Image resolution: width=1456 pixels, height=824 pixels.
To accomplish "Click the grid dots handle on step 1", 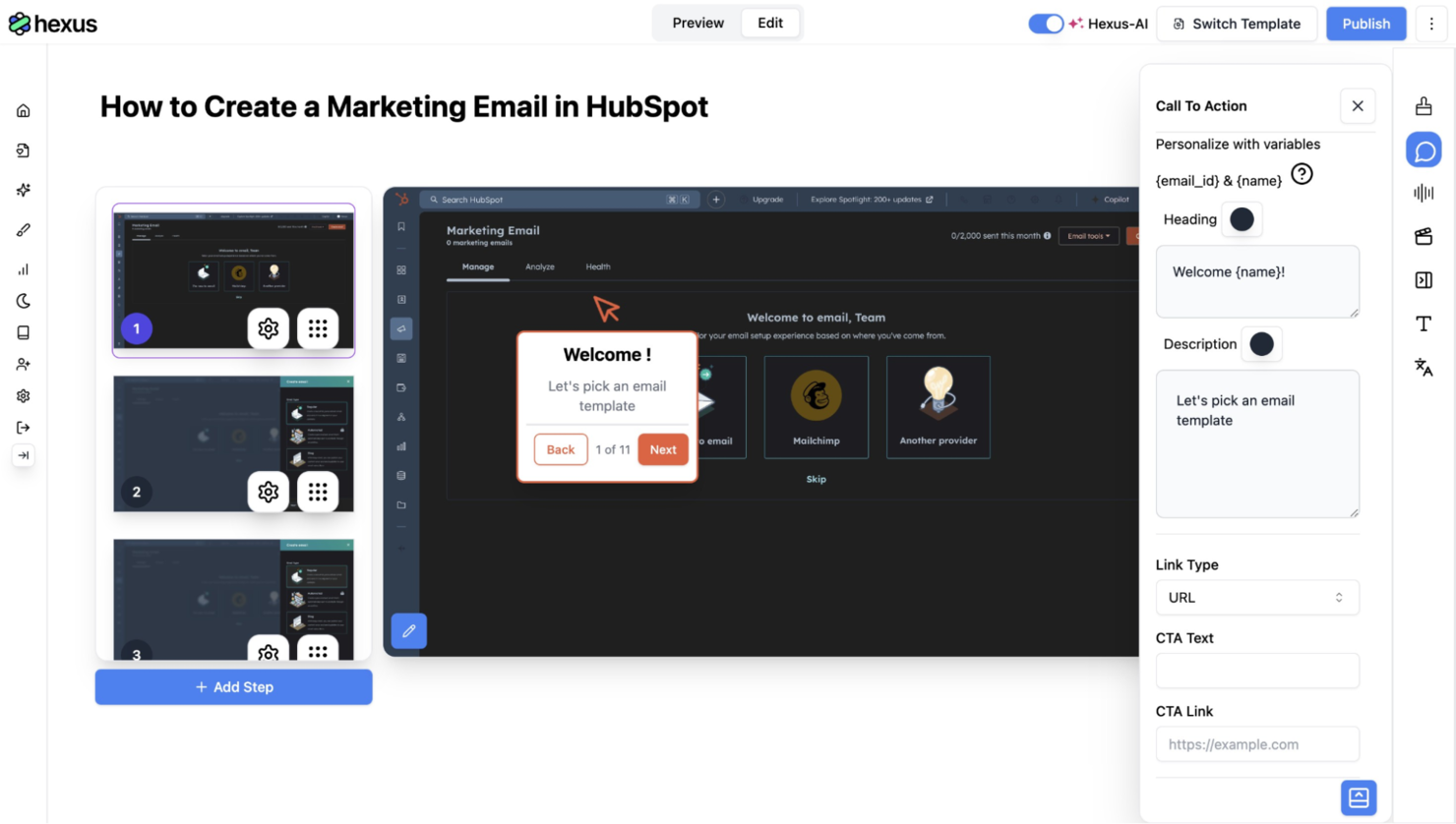I will click(x=318, y=328).
